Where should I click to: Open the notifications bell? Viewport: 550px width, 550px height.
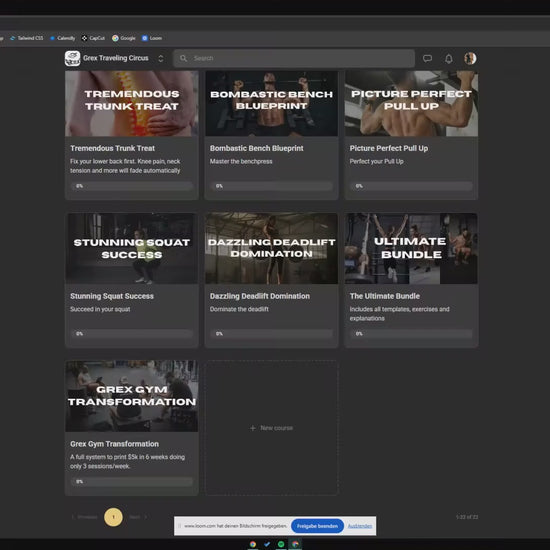click(449, 58)
